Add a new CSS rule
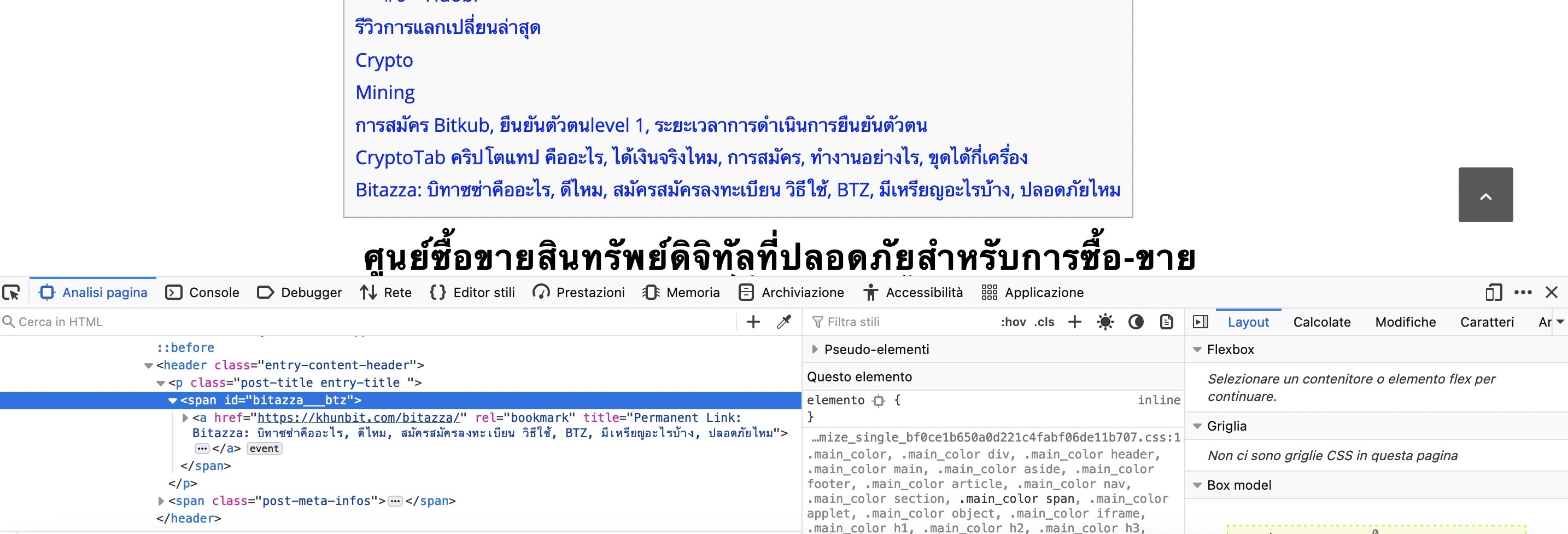The image size is (1568, 534). pyautogui.click(x=1075, y=322)
